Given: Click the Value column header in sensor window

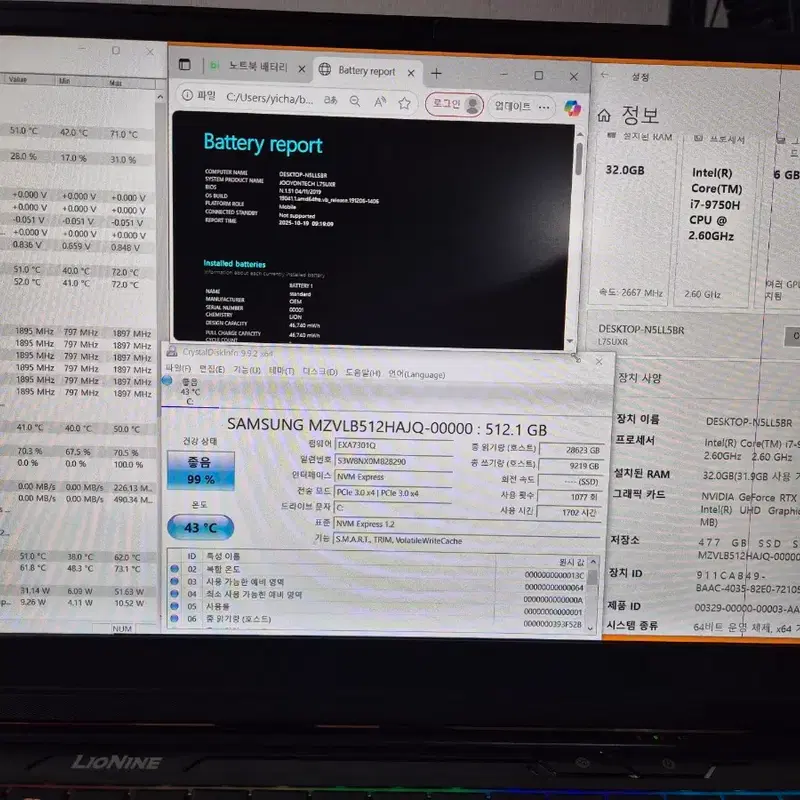Looking at the screenshot, I should [17, 79].
